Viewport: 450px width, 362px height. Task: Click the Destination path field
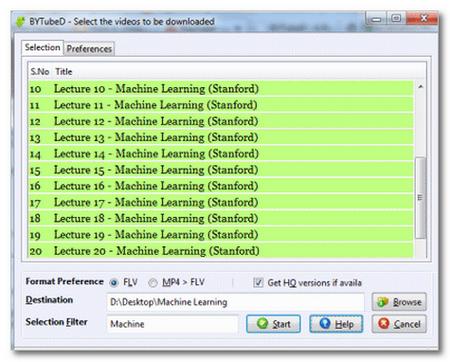pos(235,302)
